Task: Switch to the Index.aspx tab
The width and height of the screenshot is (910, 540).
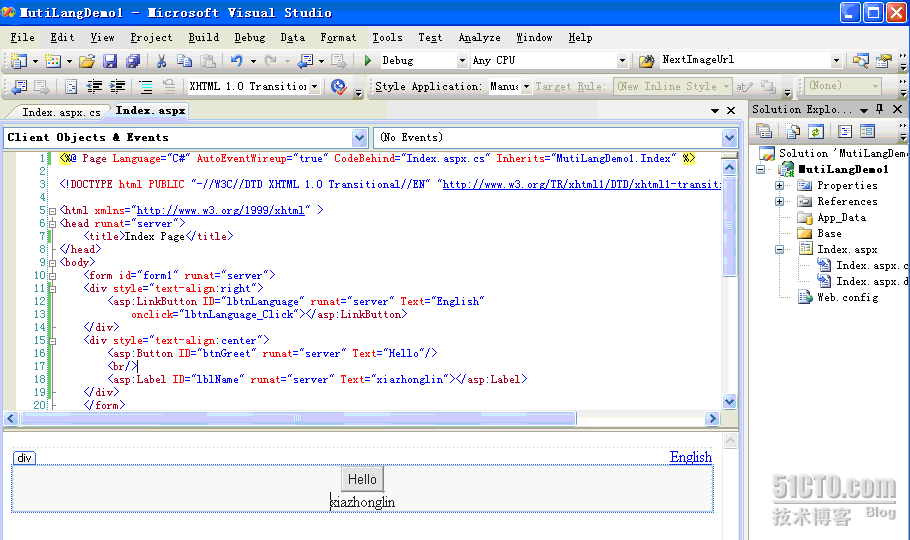Action: point(150,110)
